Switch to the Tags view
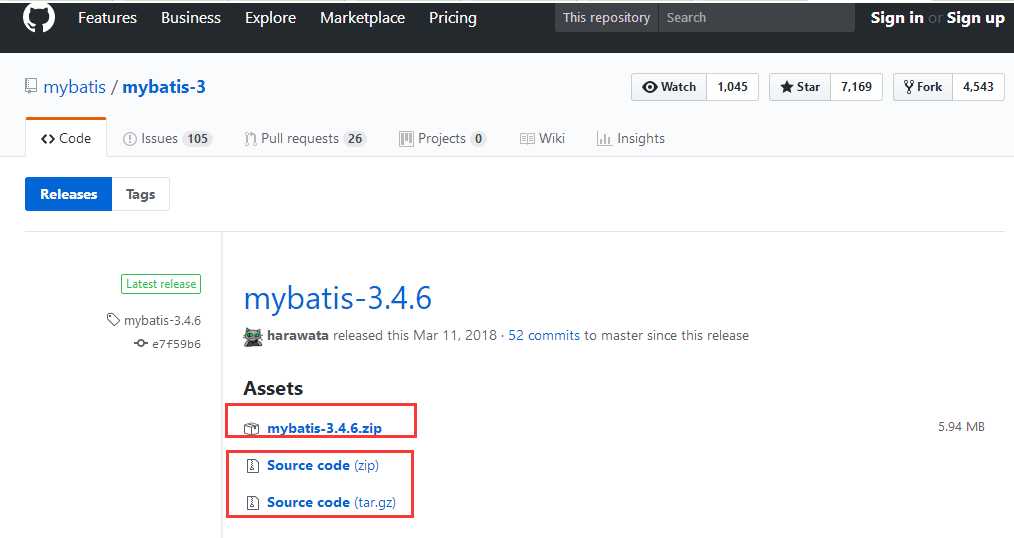This screenshot has width=1014, height=538. [x=140, y=194]
